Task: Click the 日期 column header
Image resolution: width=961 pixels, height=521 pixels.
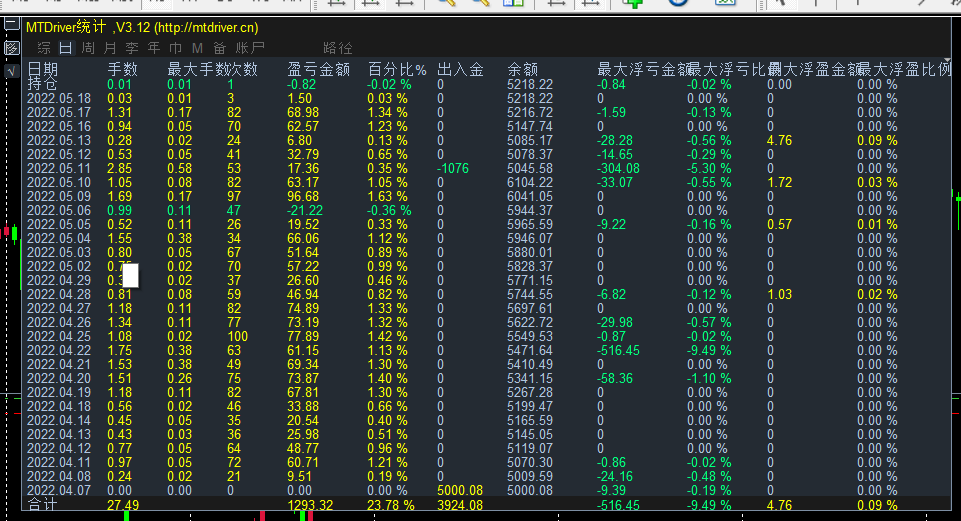Action: click(x=42, y=69)
